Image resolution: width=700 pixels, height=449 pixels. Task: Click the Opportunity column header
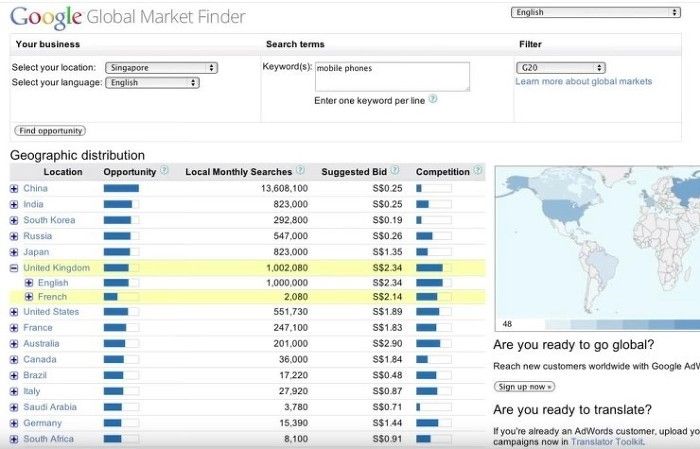[129, 172]
